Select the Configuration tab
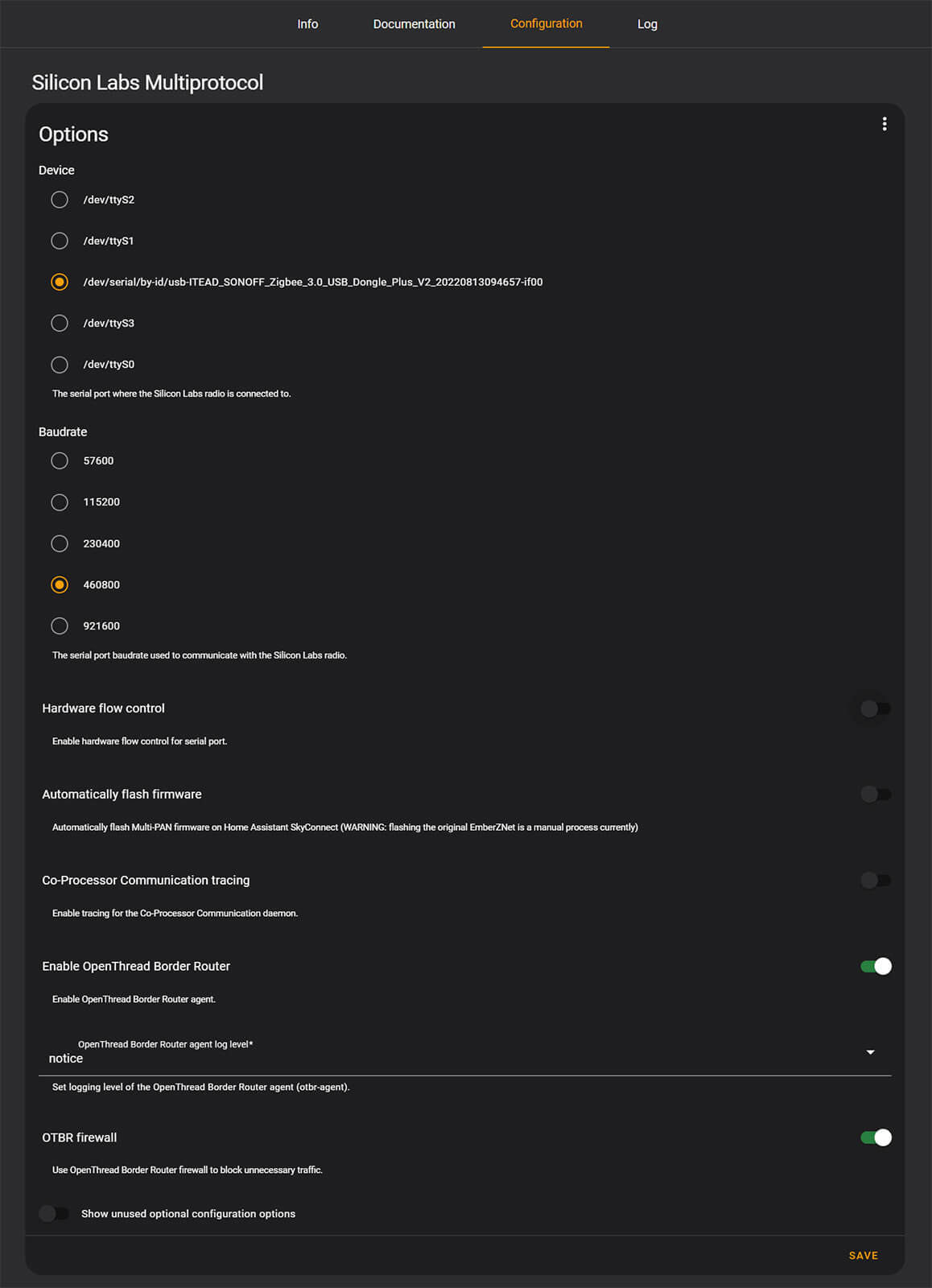This screenshot has height=1288, width=932. [546, 24]
